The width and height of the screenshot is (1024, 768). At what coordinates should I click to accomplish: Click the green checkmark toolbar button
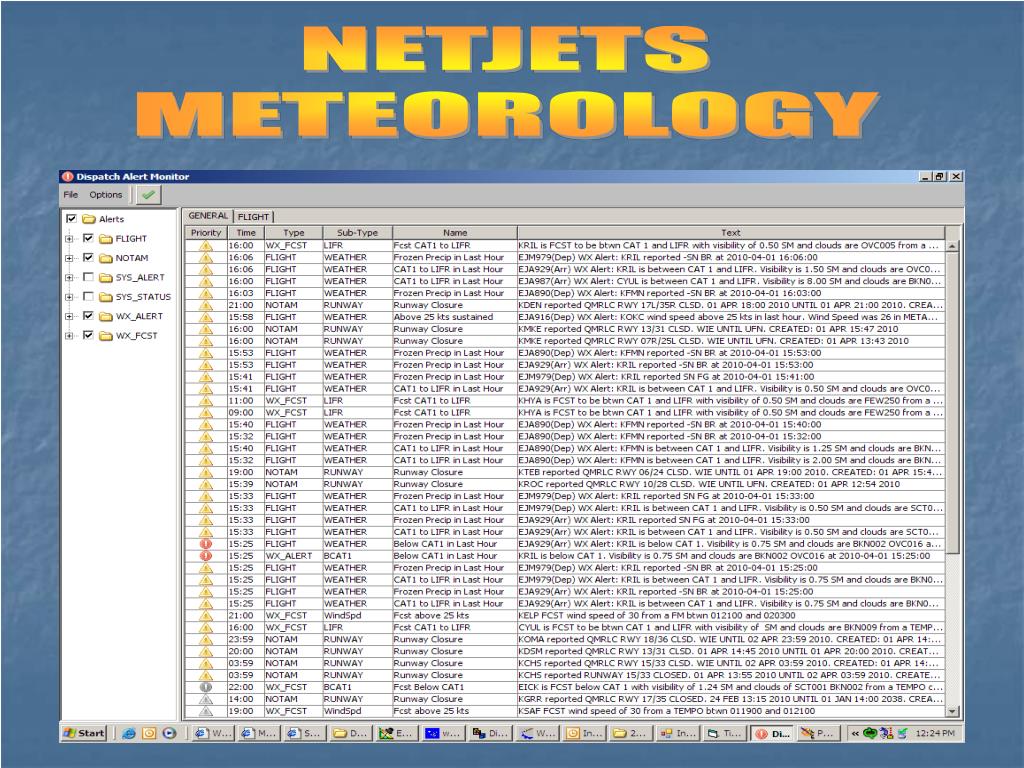(148, 195)
